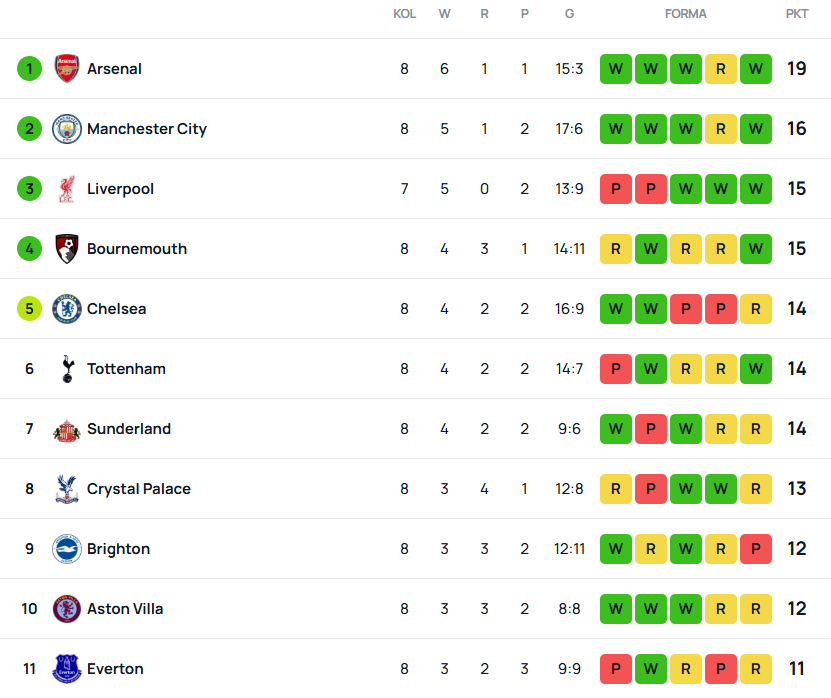
Task: Click the KOL column header
Action: click(404, 14)
